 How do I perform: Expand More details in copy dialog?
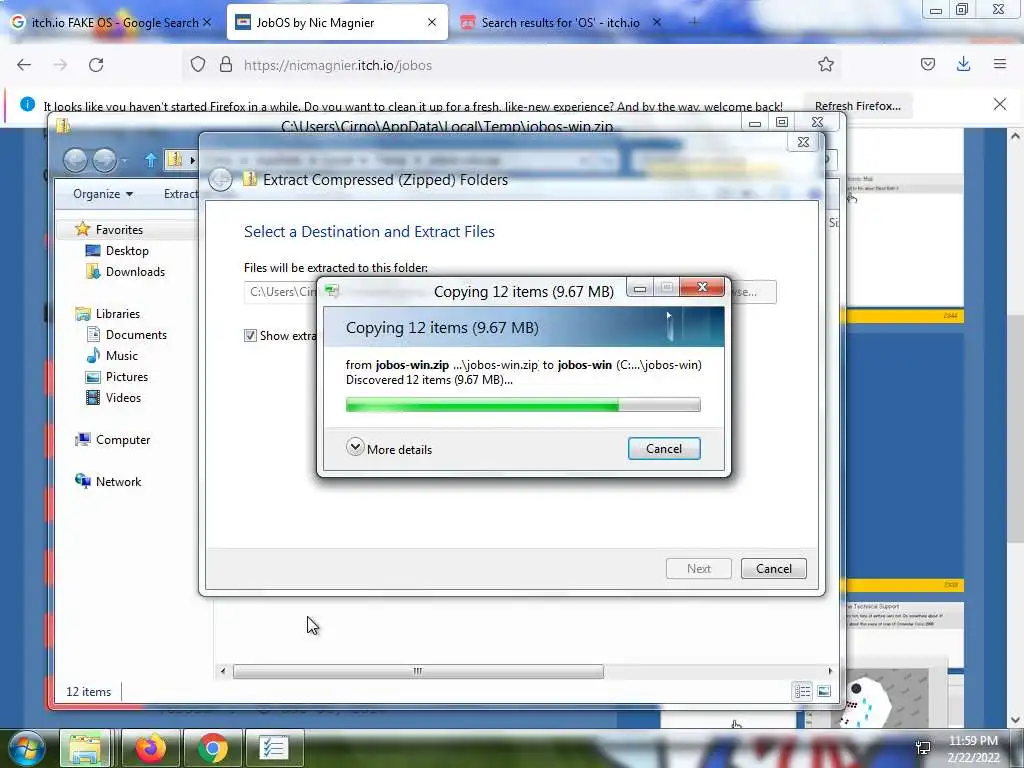(389, 449)
